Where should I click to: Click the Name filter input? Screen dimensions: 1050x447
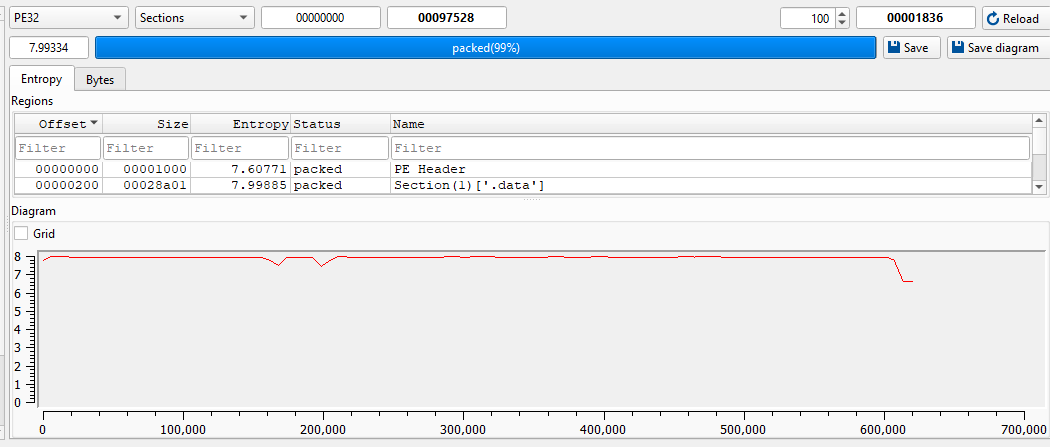[709, 148]
